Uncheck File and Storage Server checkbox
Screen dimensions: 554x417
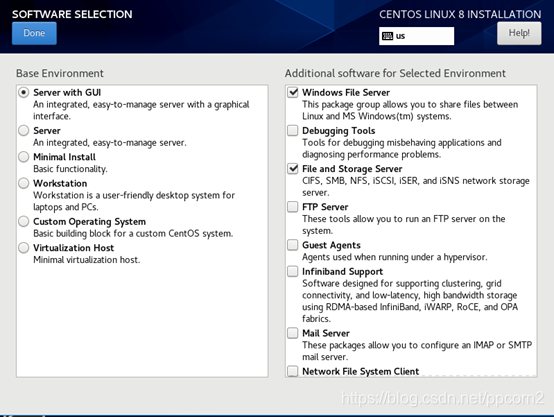click(293, 169)
